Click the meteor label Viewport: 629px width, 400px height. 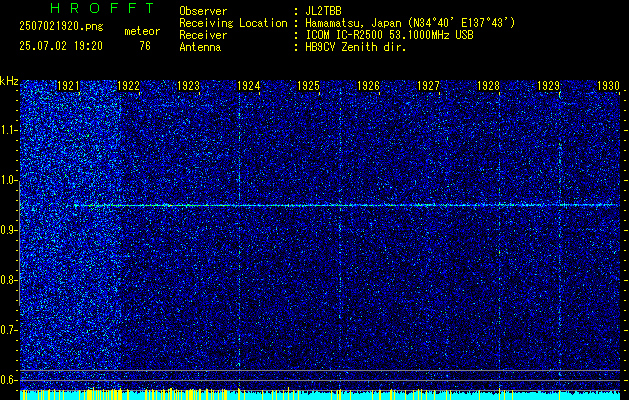point(142,31)
